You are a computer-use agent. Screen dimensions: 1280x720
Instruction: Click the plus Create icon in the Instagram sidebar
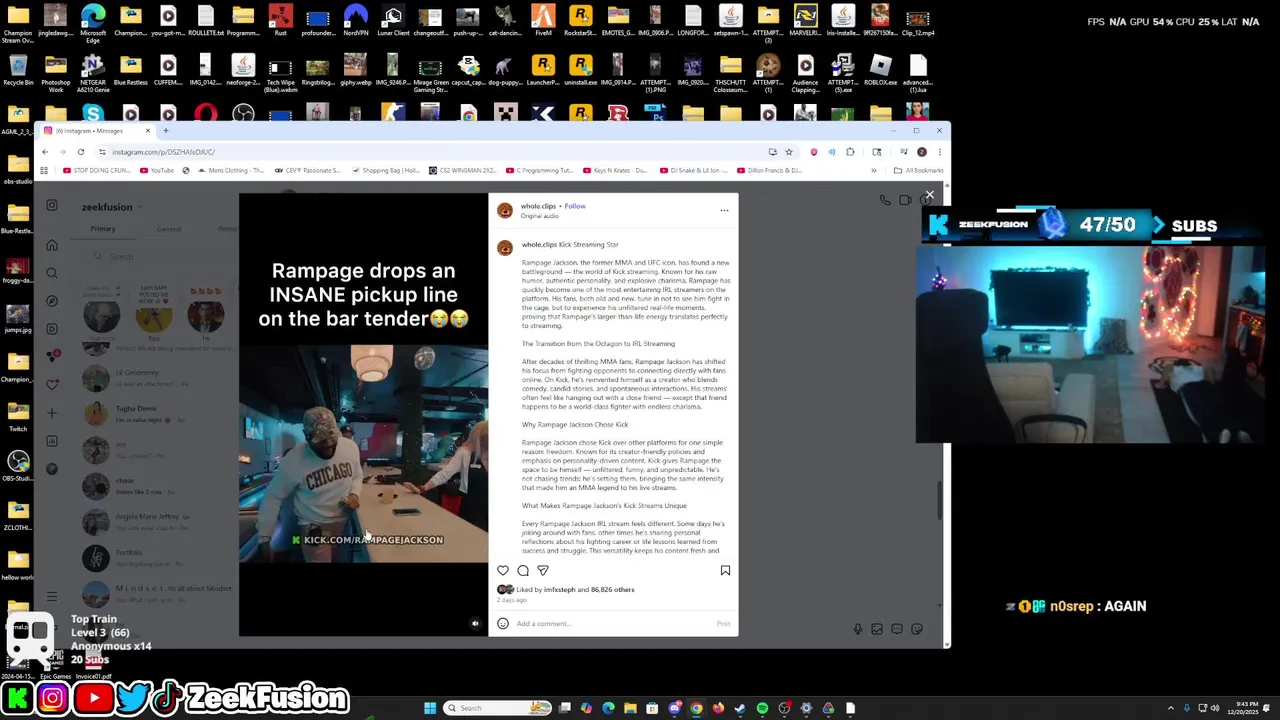pos(52,413)
